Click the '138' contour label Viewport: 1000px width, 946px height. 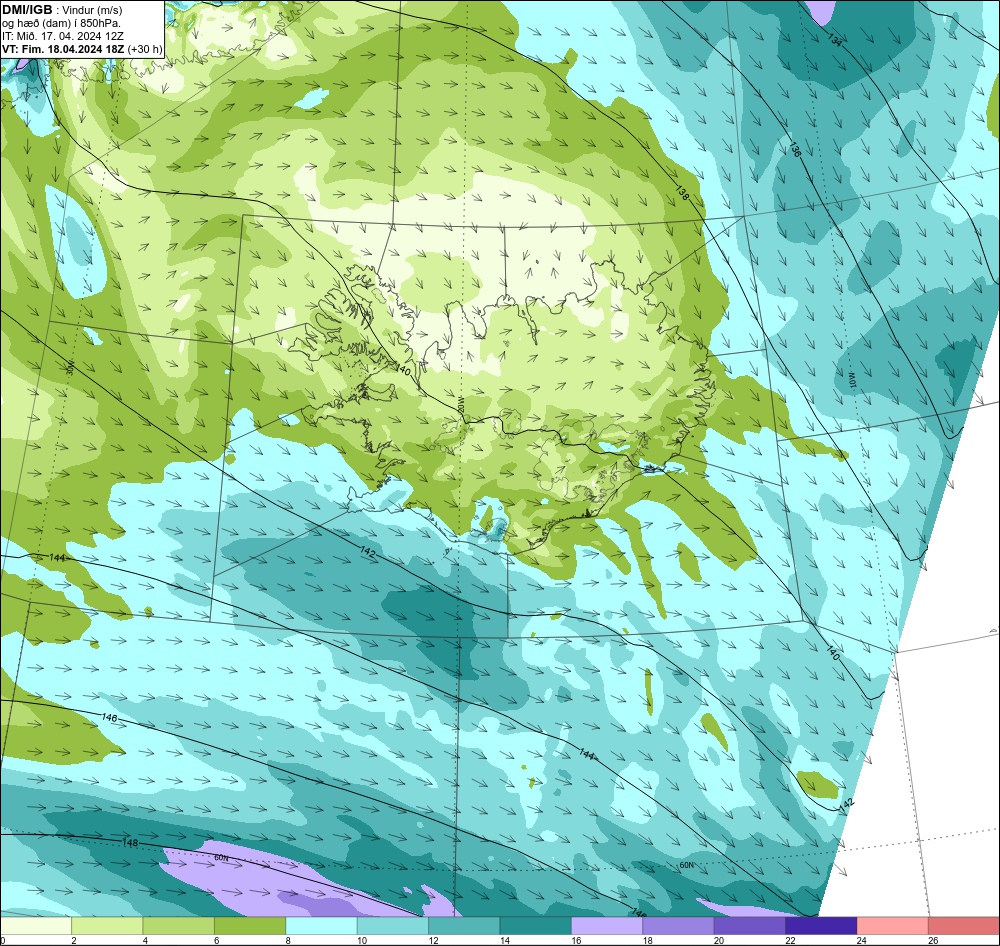click(682, 193)
